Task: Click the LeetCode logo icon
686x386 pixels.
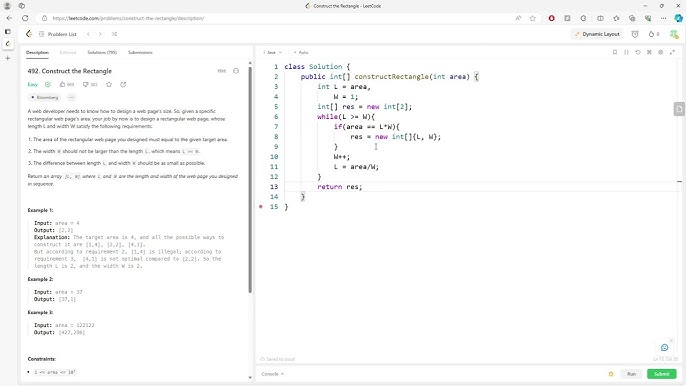Action: coord(29,34)
